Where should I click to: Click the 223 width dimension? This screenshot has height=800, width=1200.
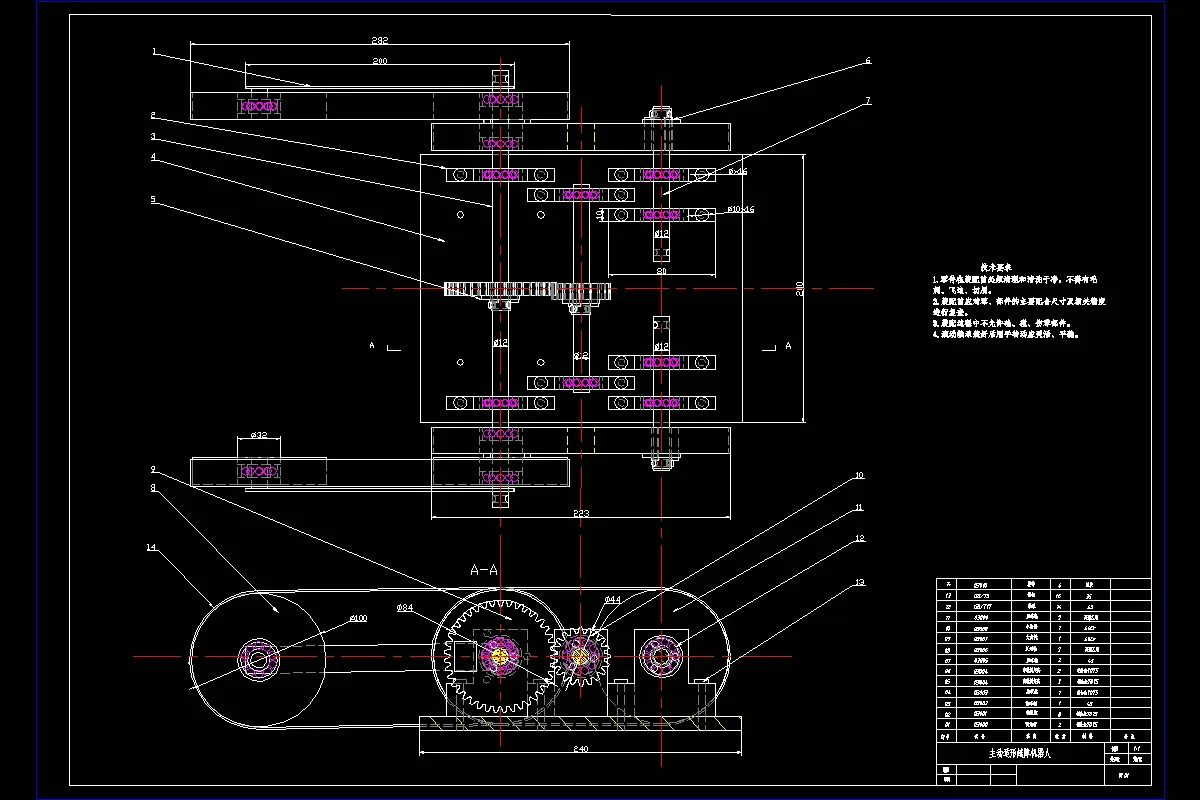tap(580, 513)
